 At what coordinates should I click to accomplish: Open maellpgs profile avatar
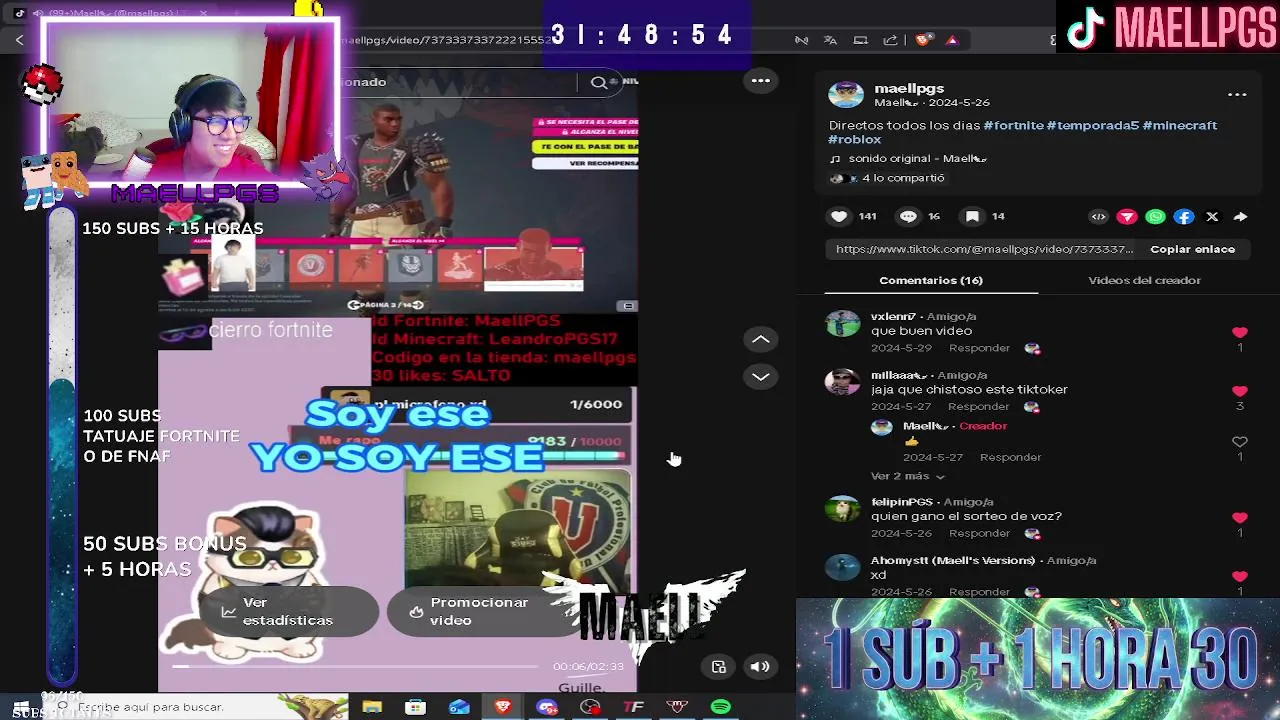pos(846,96)
